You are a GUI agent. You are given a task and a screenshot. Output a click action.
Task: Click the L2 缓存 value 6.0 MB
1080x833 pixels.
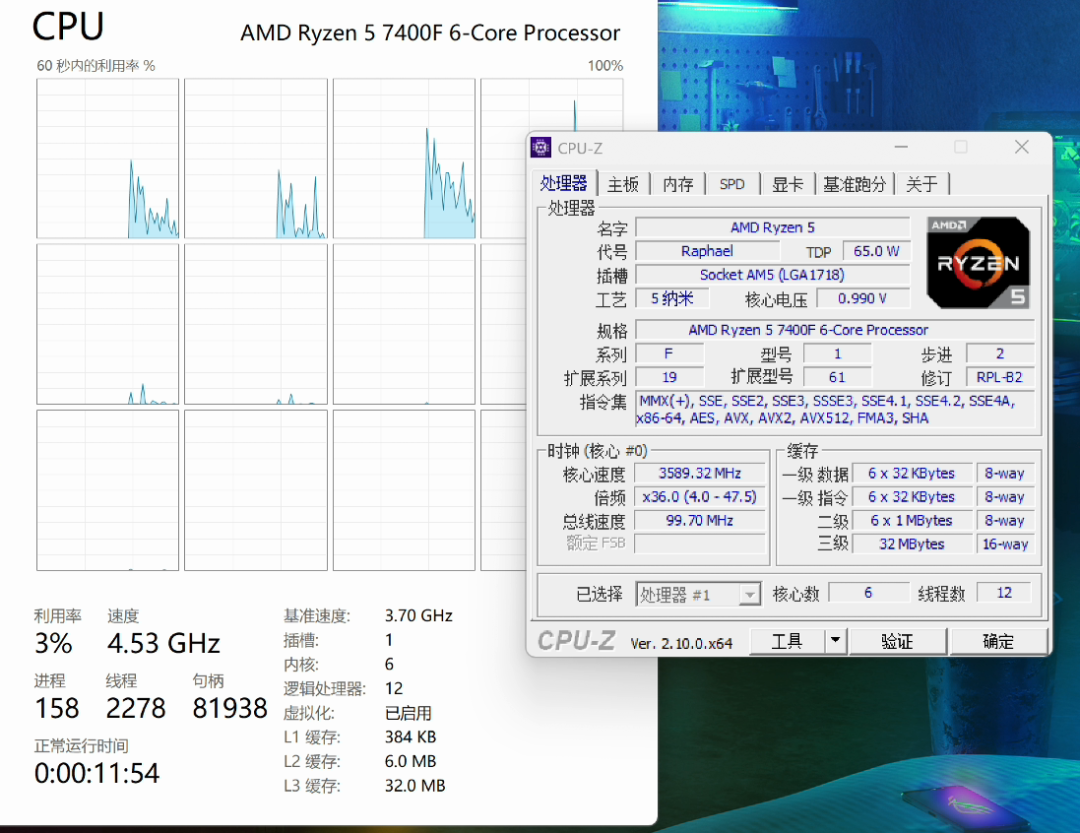click(410, 761)
